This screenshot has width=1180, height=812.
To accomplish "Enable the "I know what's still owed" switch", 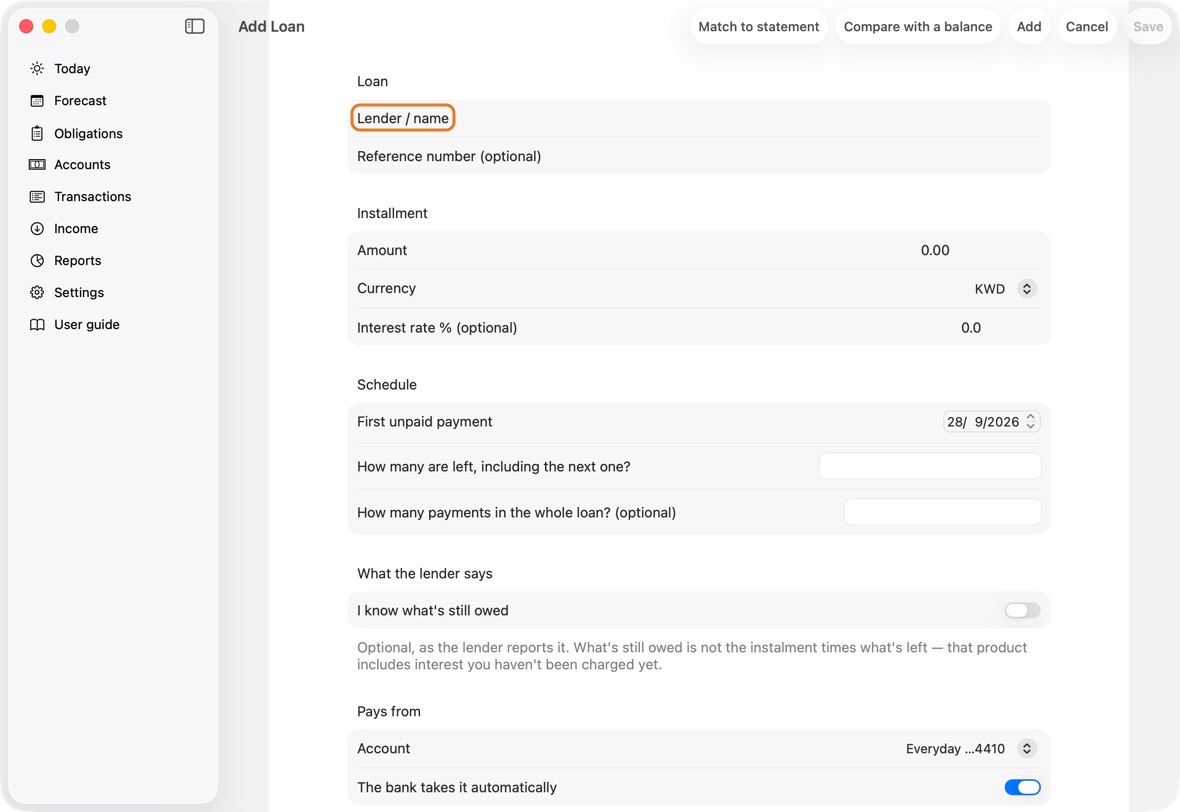I will [1022, 610].
